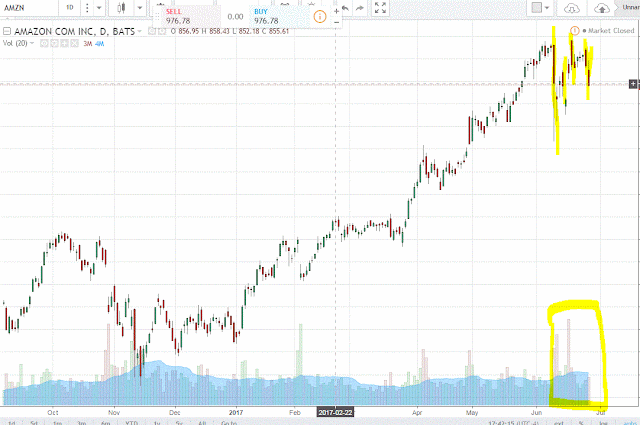Click the 3M volume value
640x425 pixels.
(x=88, y=43)
